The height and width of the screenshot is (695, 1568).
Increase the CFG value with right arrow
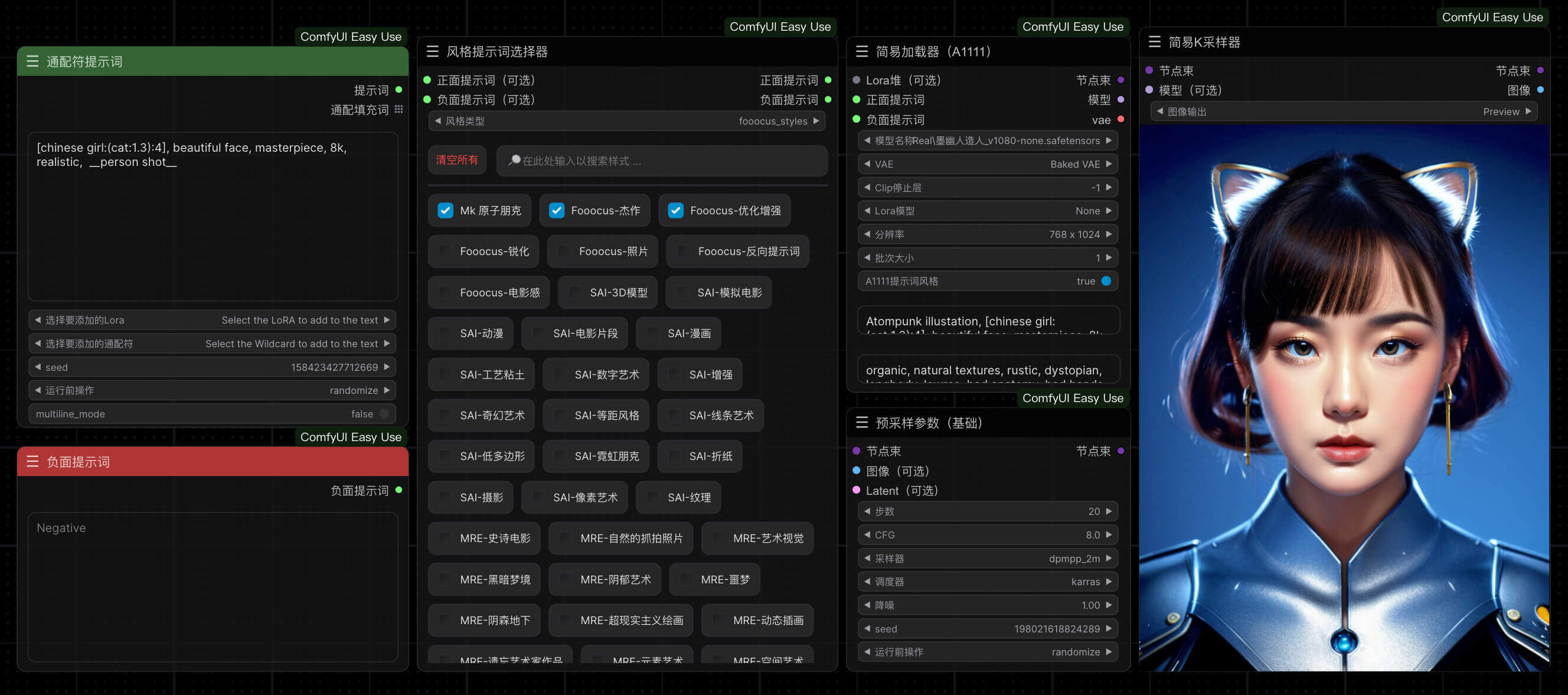(1109, 535)
